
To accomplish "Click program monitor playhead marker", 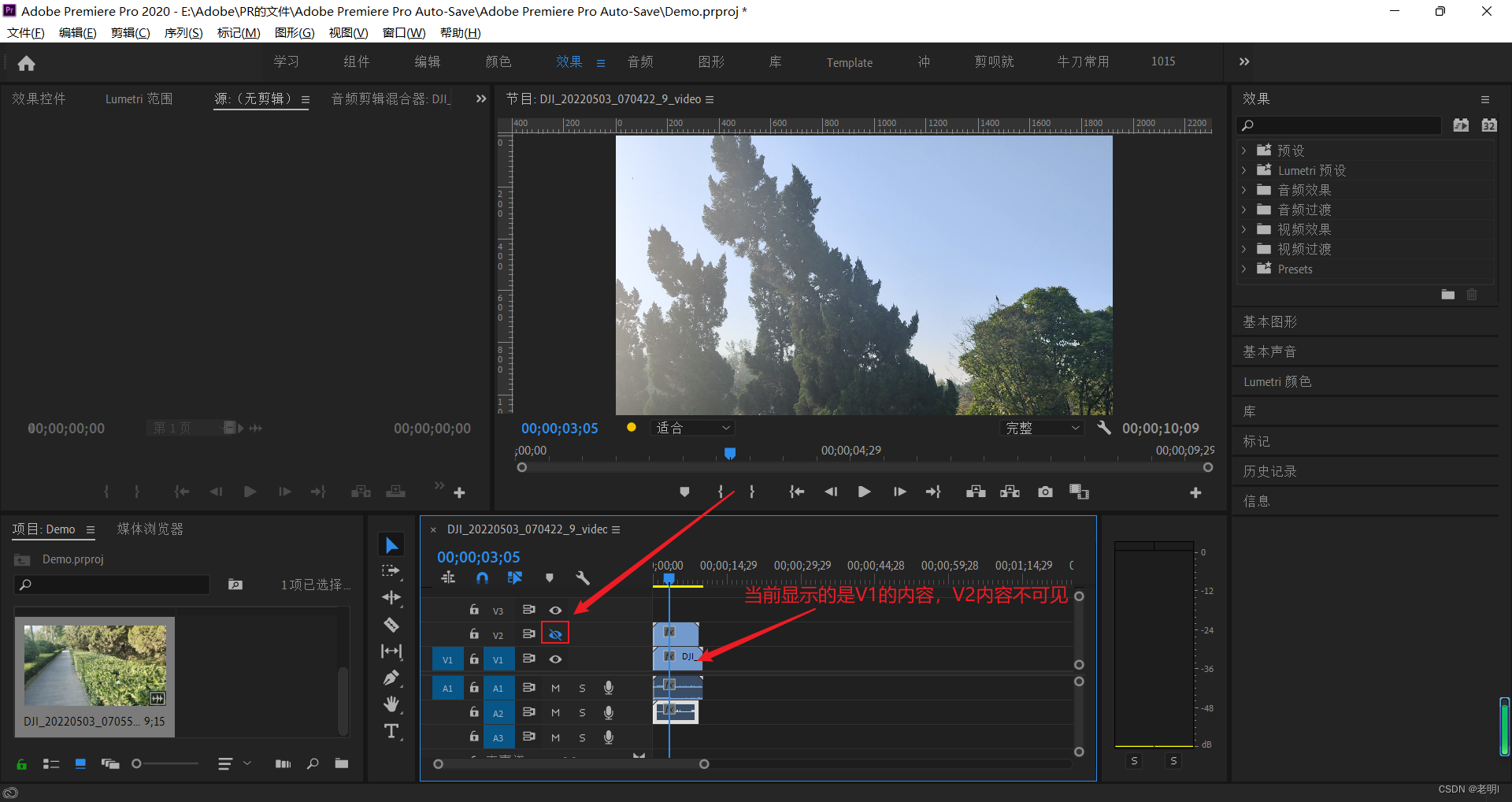I will [x=730, y=453].
